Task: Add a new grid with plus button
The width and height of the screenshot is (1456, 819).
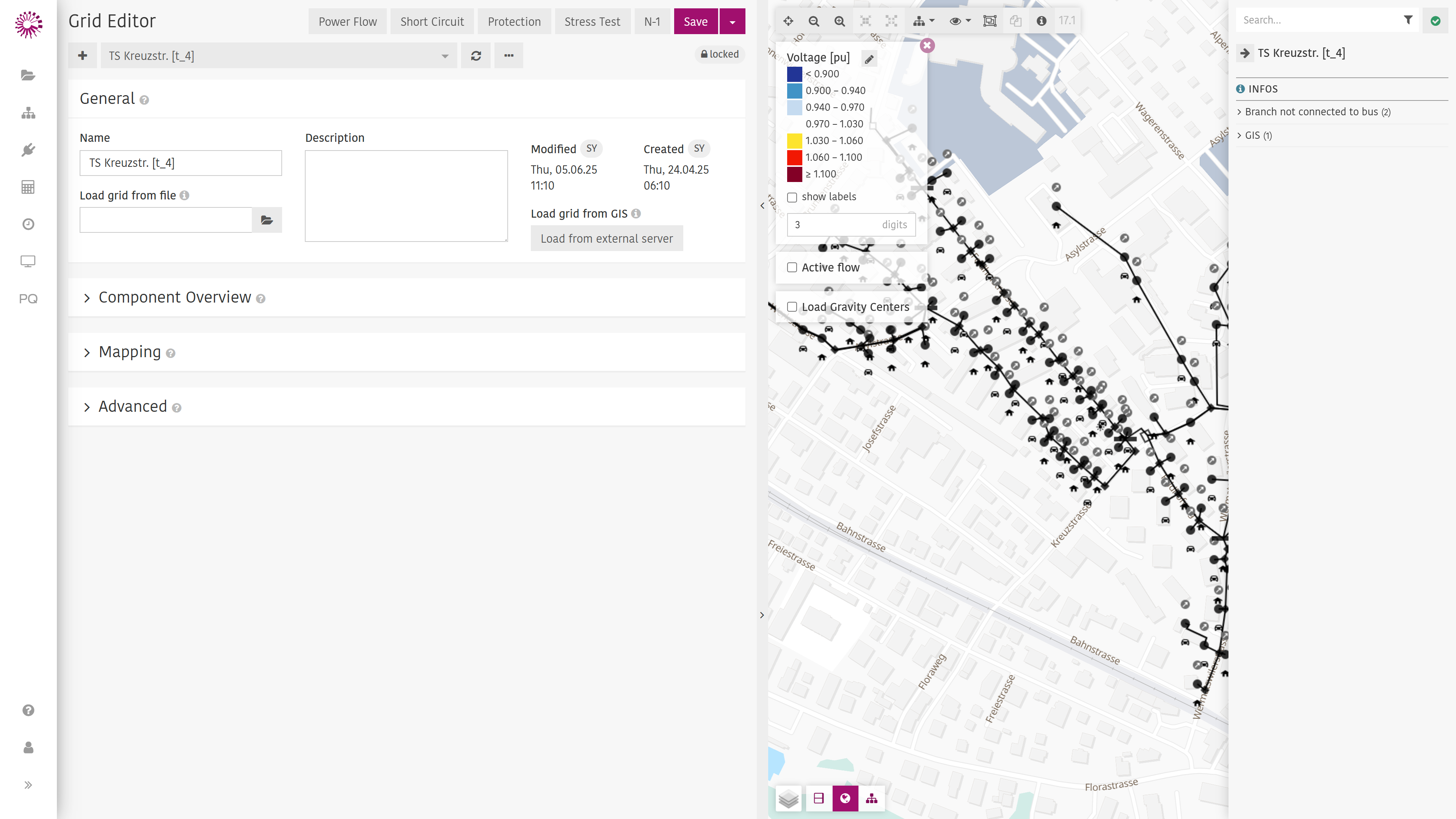Action: (83, 55)
